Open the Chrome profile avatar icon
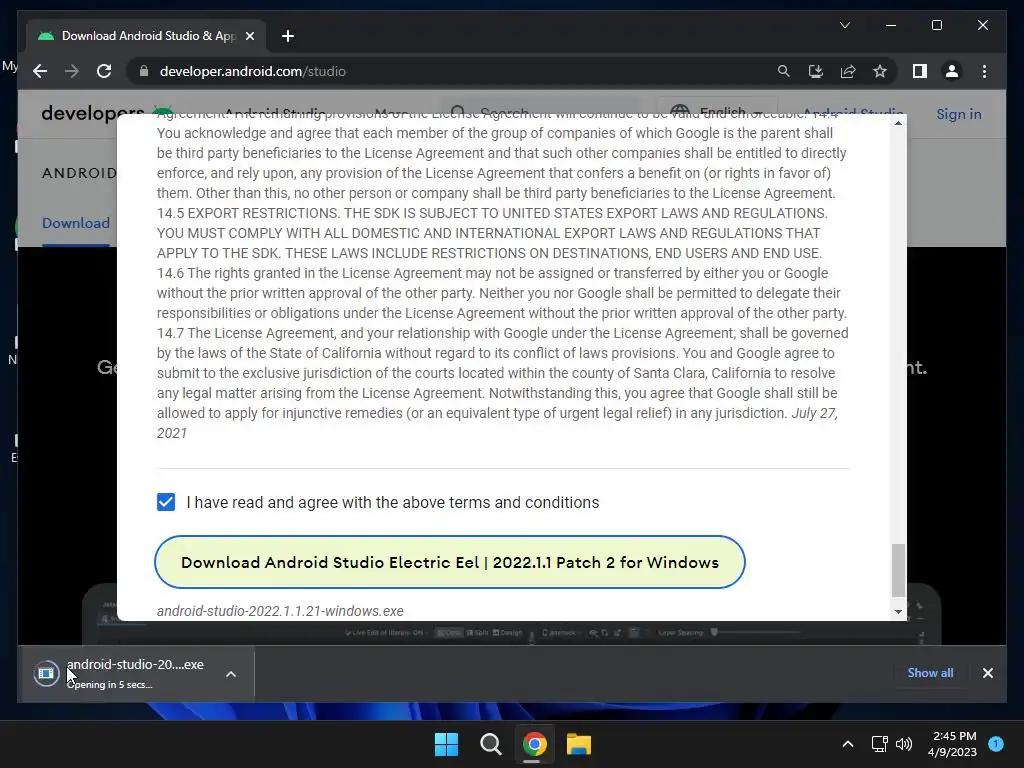 [x=952, y=71]
